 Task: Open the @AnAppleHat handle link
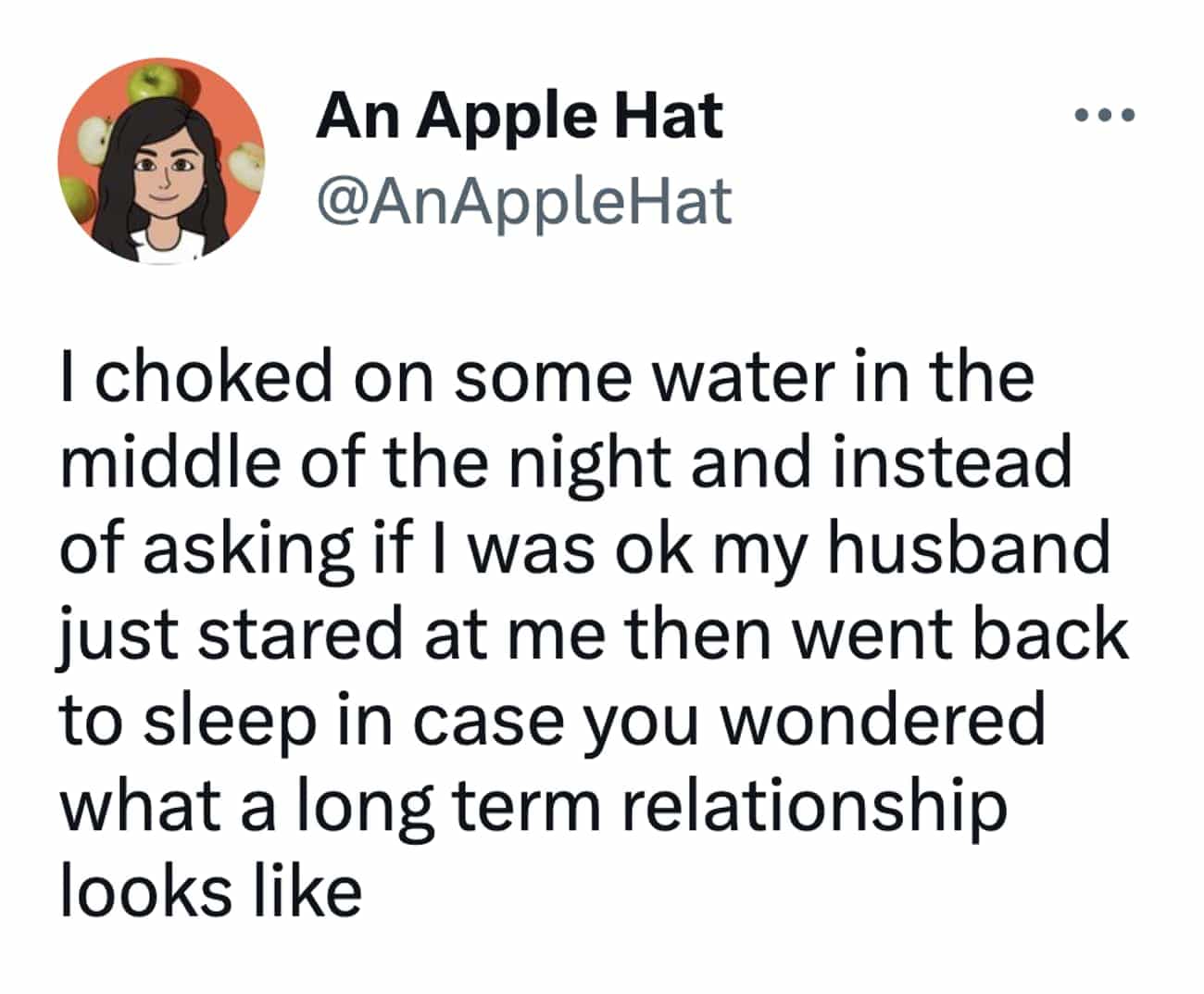click(524, 202)
